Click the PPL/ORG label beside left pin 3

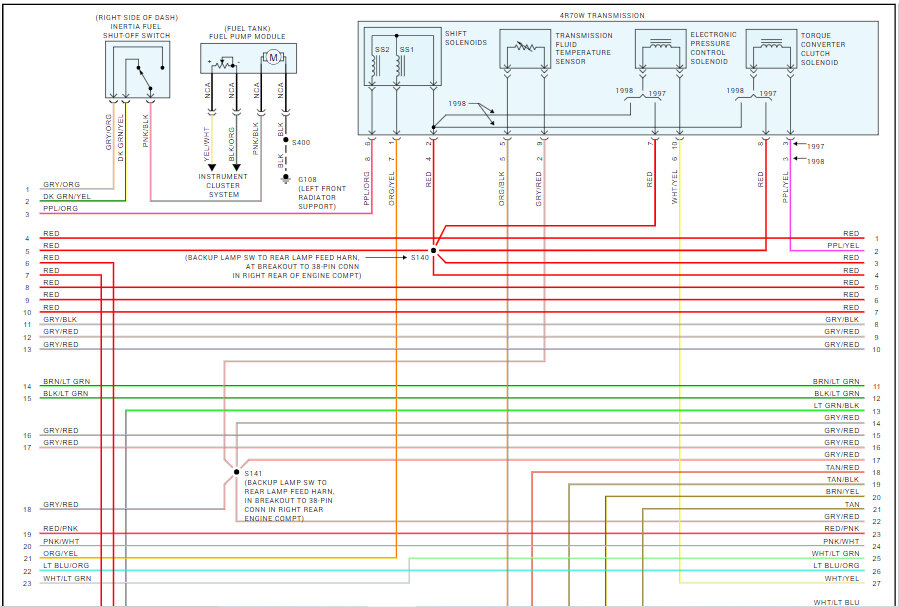click(x=60, y=209)
